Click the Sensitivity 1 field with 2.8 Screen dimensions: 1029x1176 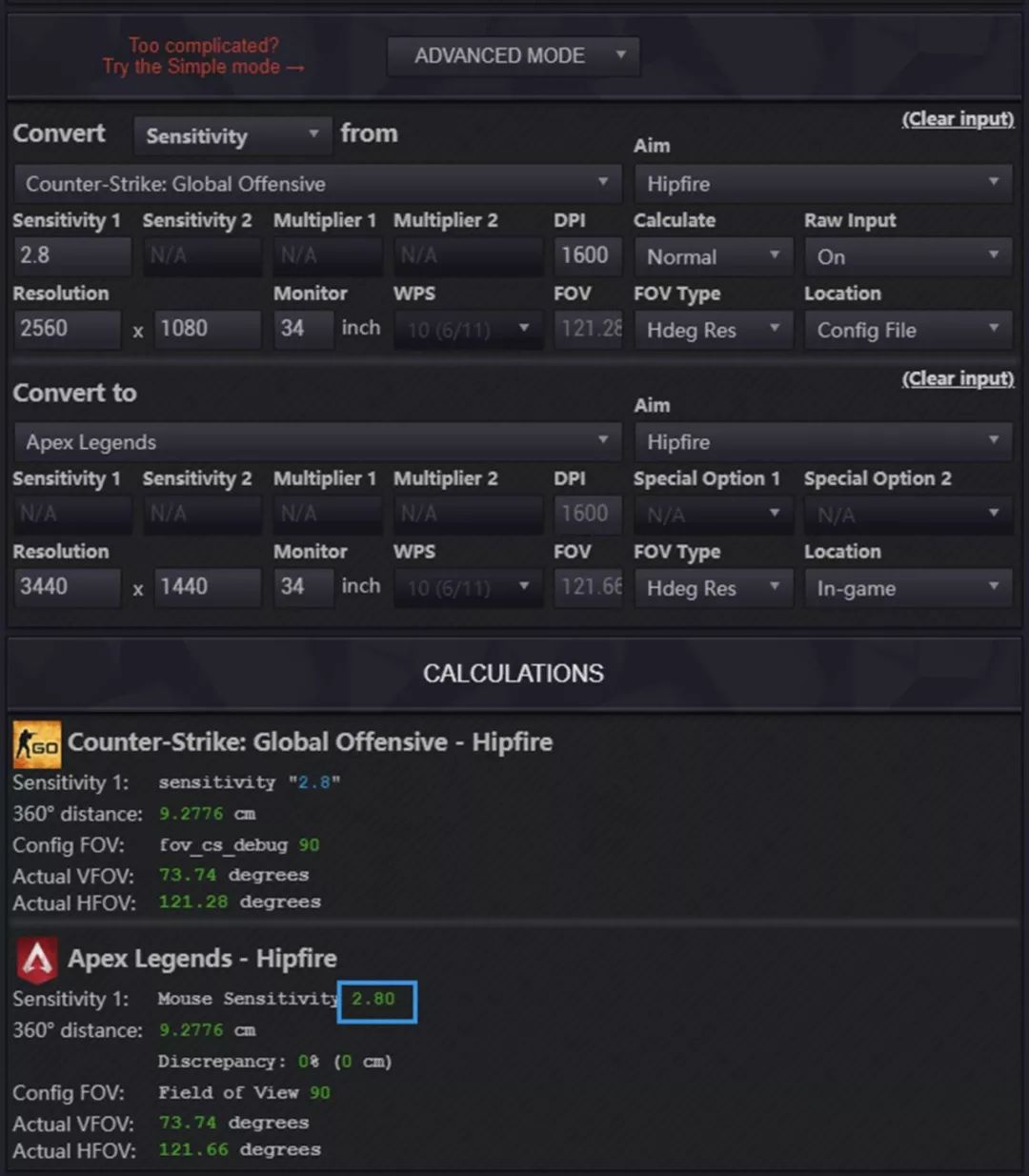coord(72,255)
